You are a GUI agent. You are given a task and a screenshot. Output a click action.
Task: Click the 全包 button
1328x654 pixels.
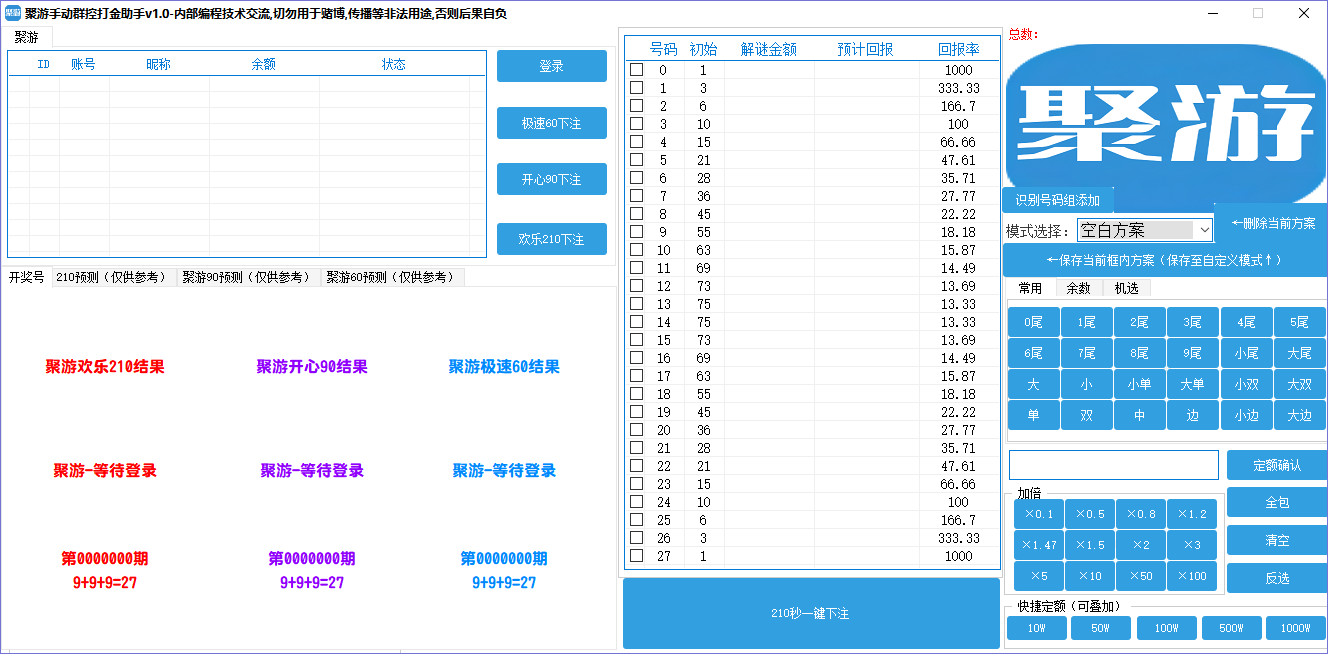1276,502
